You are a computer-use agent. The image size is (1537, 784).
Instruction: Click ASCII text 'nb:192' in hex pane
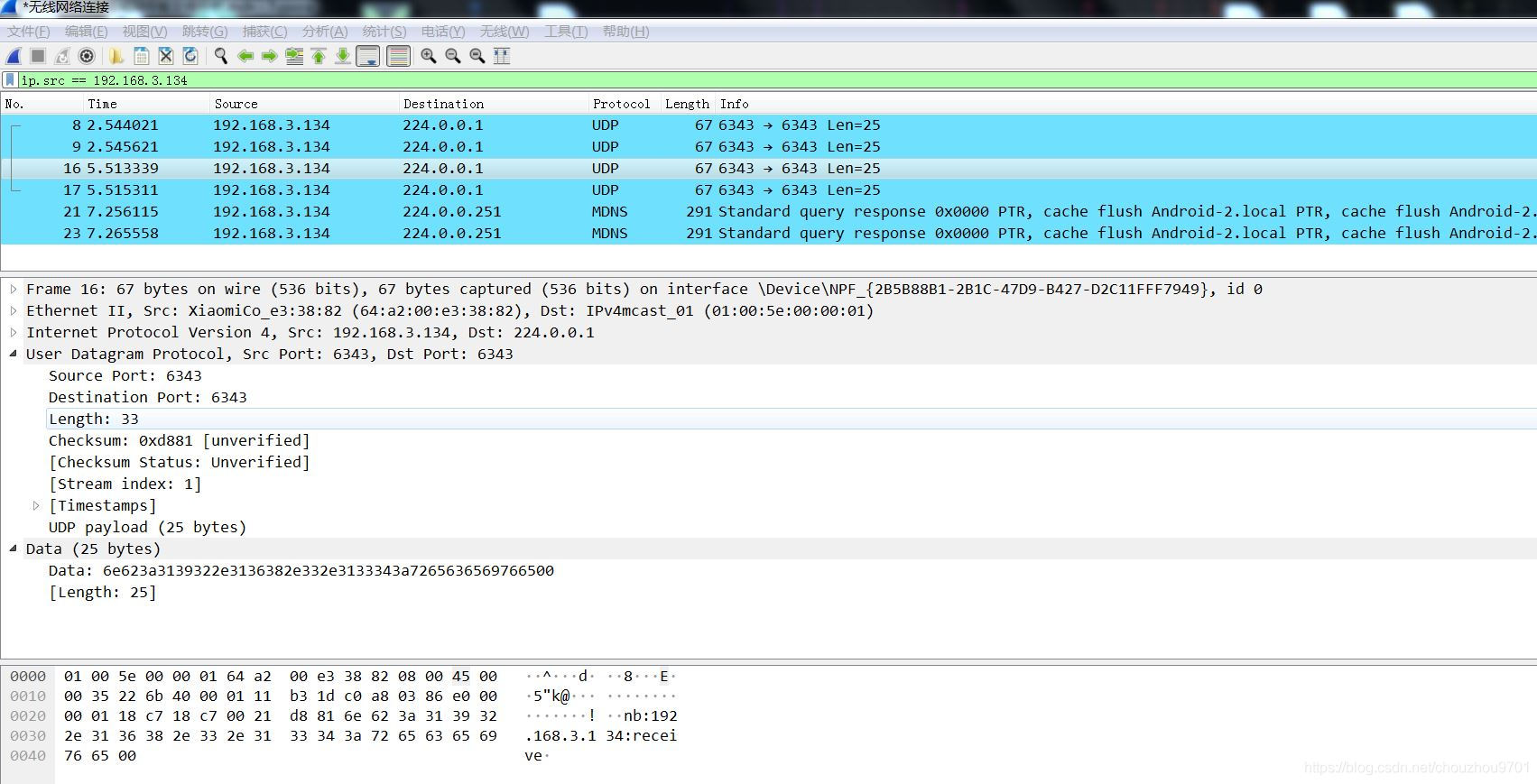[x=651, y=716]
